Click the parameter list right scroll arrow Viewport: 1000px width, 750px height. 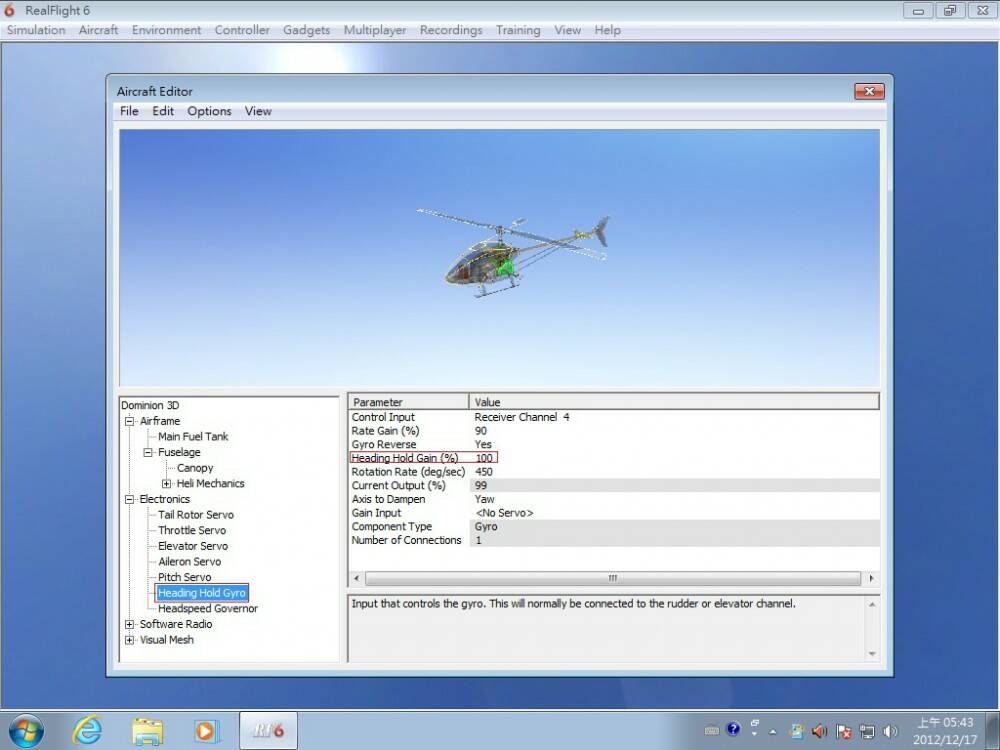click(871, 578)
